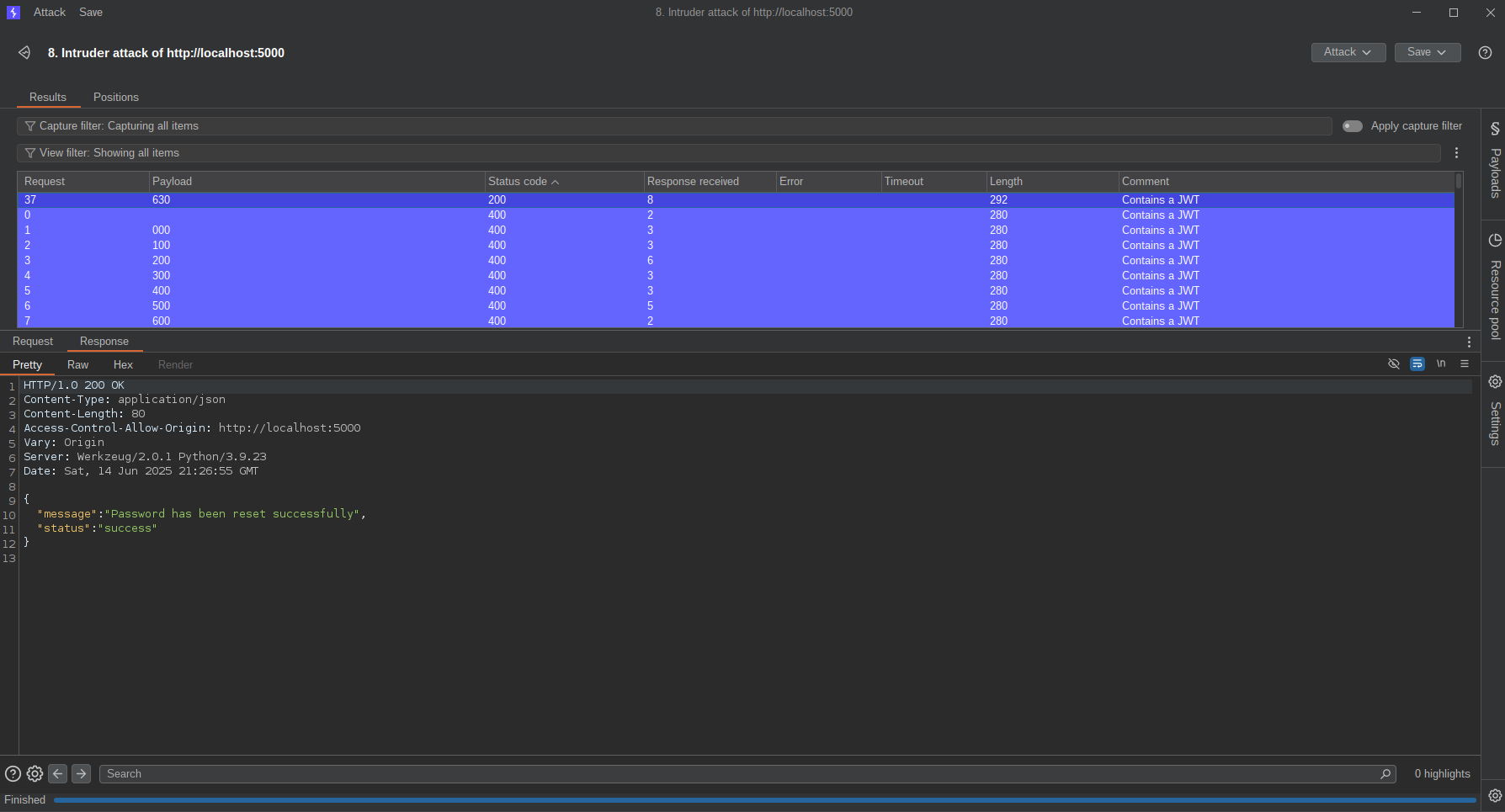Open results table three-dot options menu
This screenshot has width=1505, height=812.
pos(1456,153)
